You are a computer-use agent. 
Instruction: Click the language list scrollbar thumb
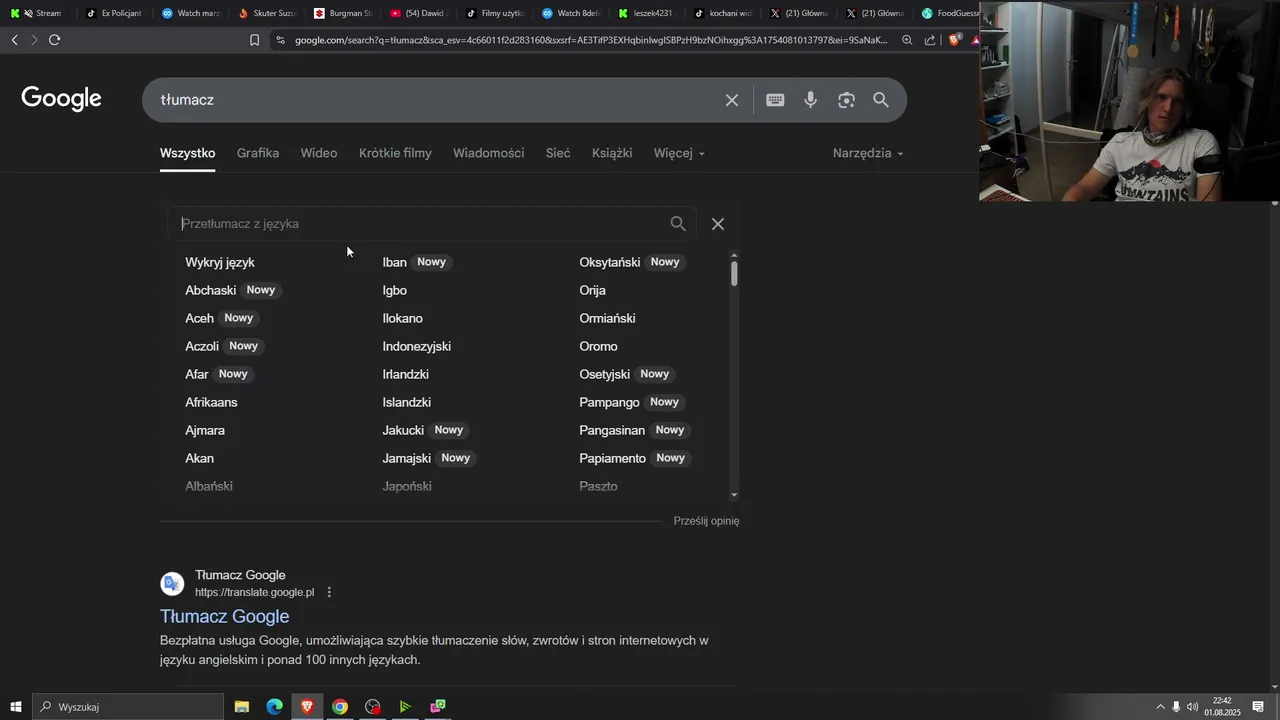(734, 273)
